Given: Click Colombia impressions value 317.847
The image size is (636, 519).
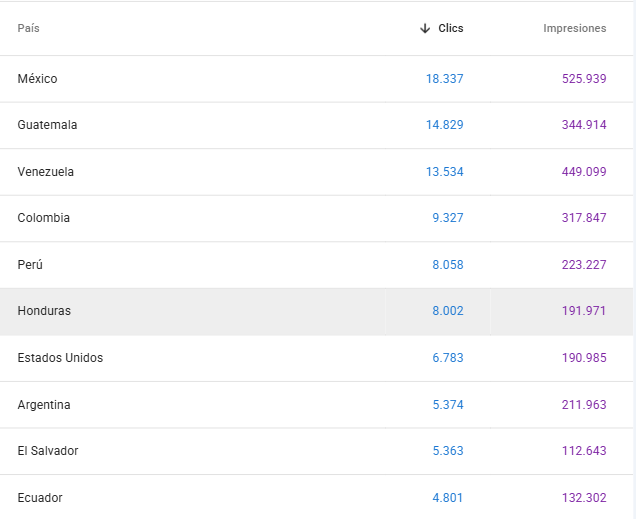Looking at the screenshot, I should (584, 218).
